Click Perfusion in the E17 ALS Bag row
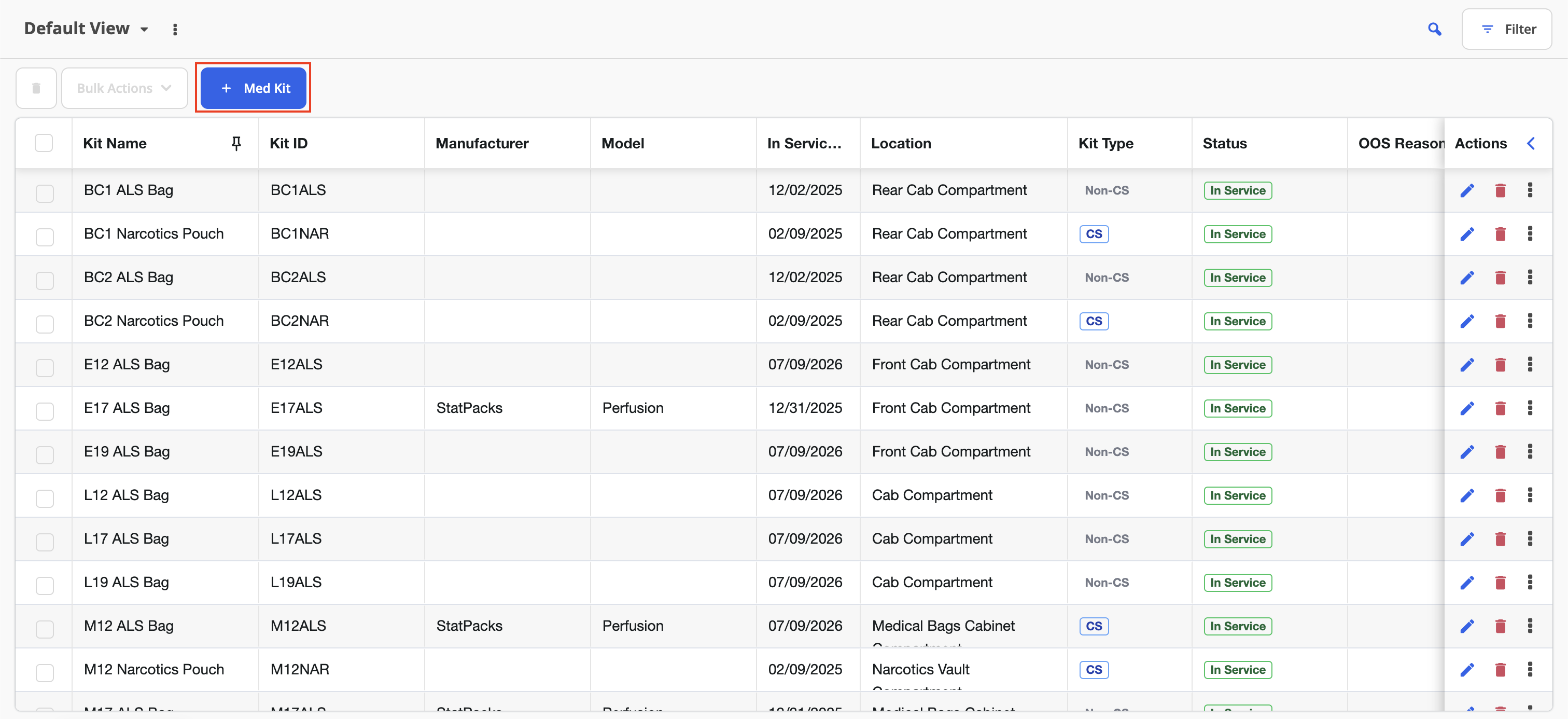 tap(633, 408)
